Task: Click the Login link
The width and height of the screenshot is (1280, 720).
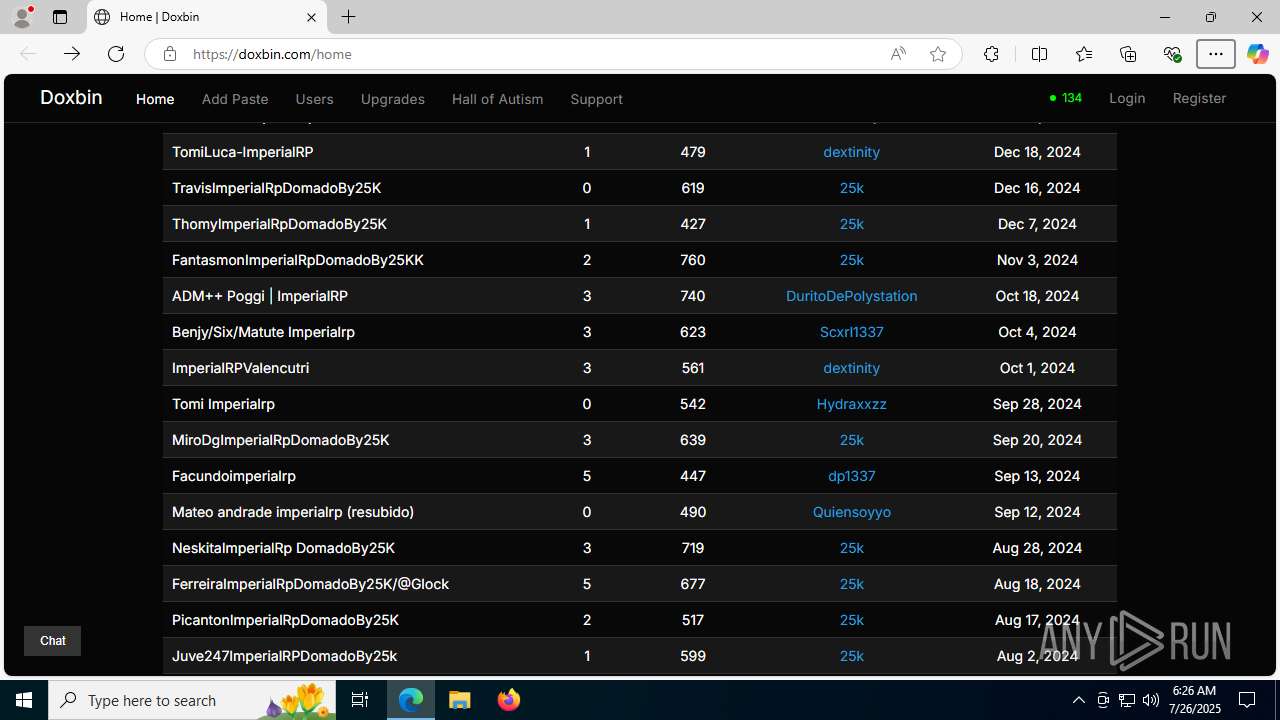Action: [x=1127, y=98]
